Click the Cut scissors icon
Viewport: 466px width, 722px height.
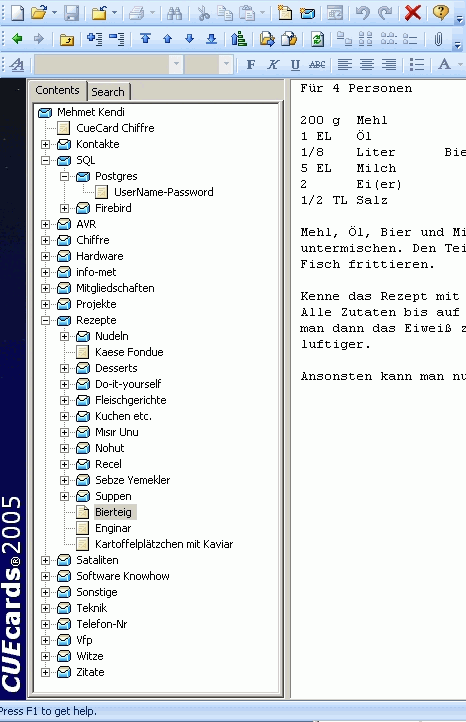pos(203,12)
